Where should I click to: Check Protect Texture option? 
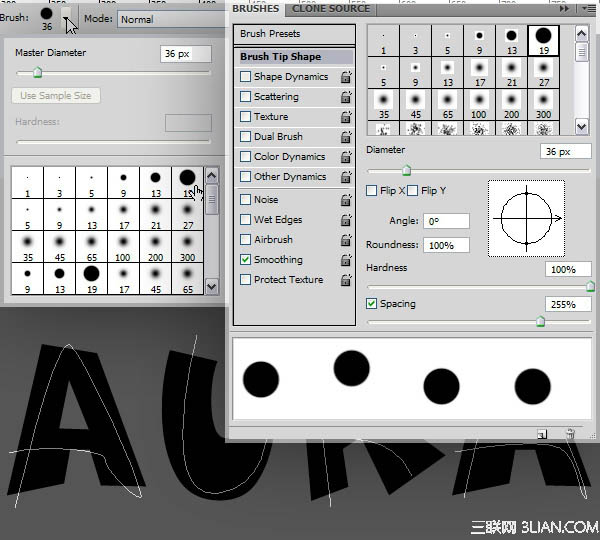[x=245, y=279]
